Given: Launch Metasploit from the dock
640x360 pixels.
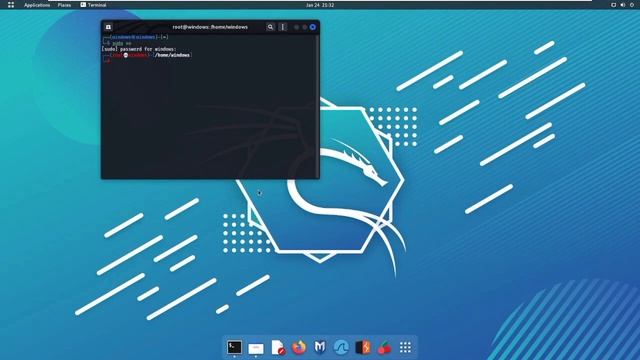Looking at the screenshot, I should [x=320, y=347].
